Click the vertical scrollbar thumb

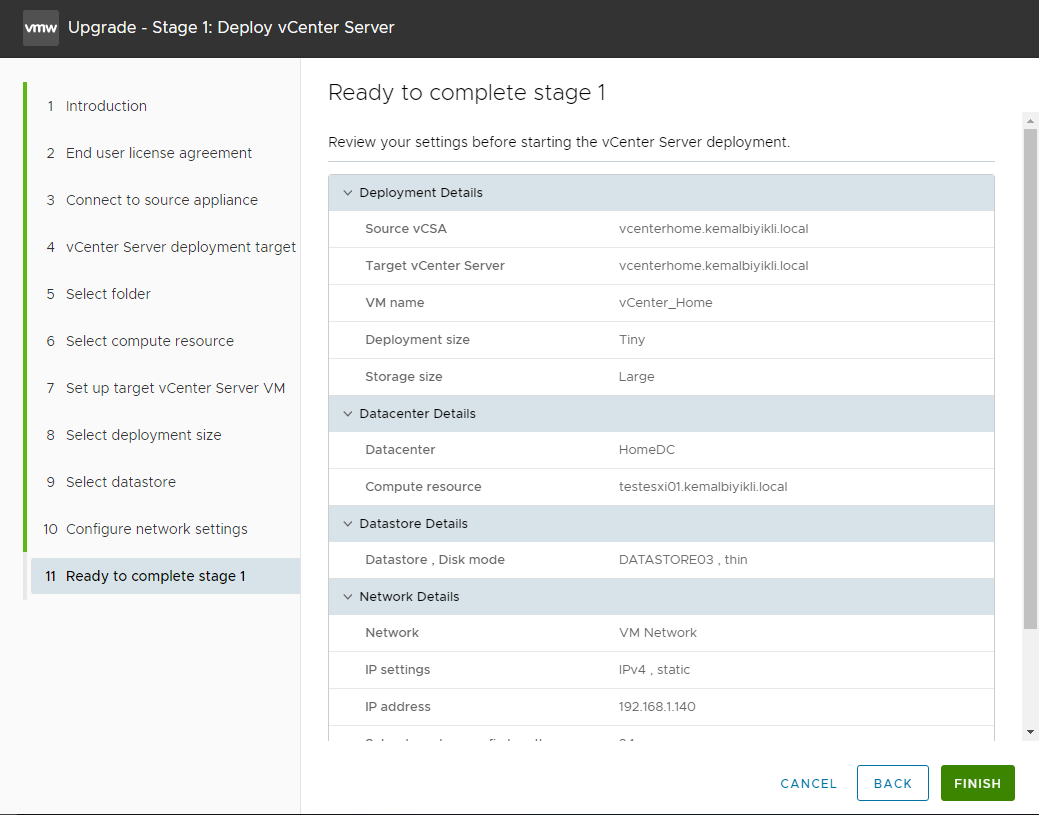click(1030, 379)
